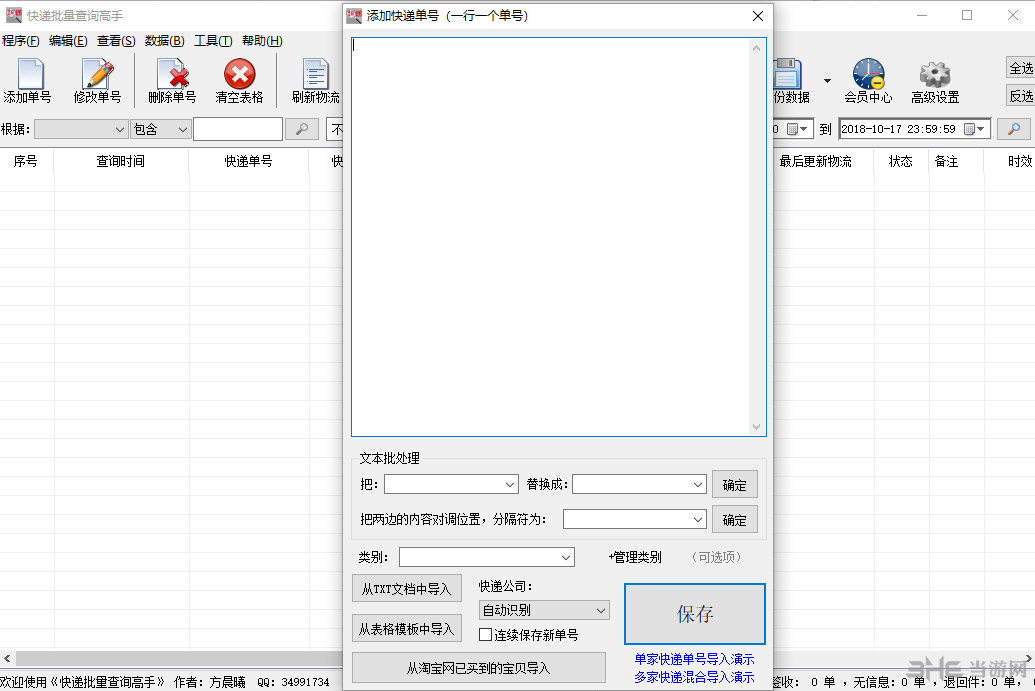The width and height of the screenshot is (1035, 691).
Task: Expand the 分隔符为 combo box
Action: point(698,519)
